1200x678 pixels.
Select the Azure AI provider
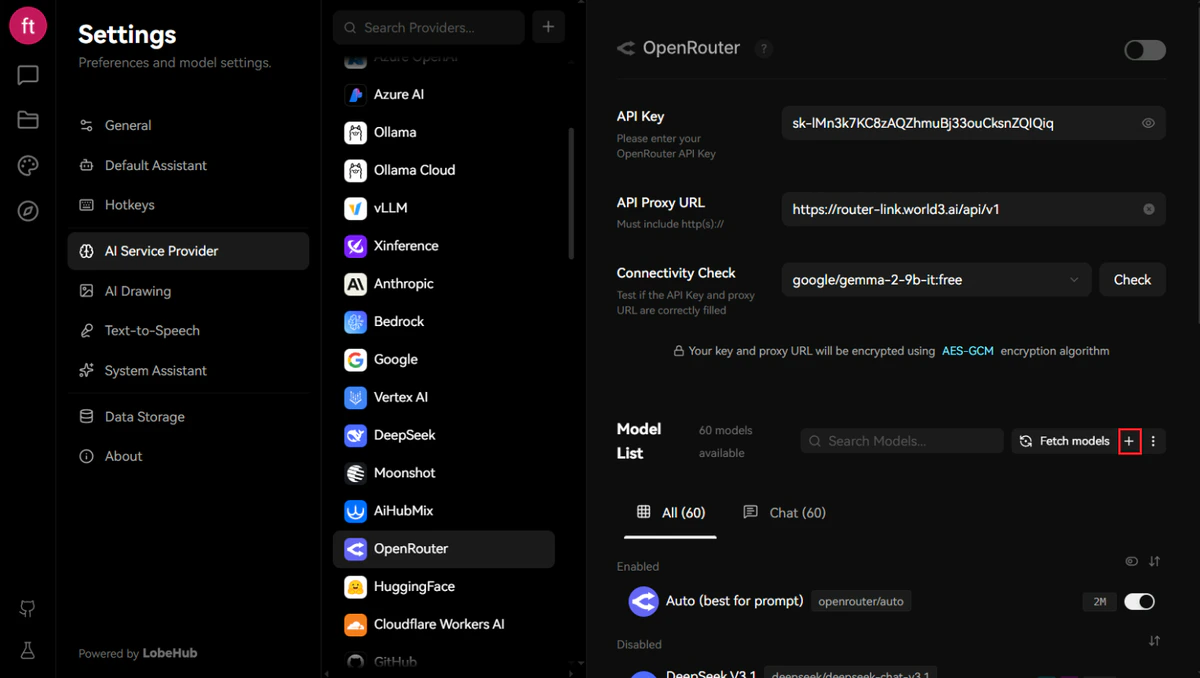click(444, 94)
